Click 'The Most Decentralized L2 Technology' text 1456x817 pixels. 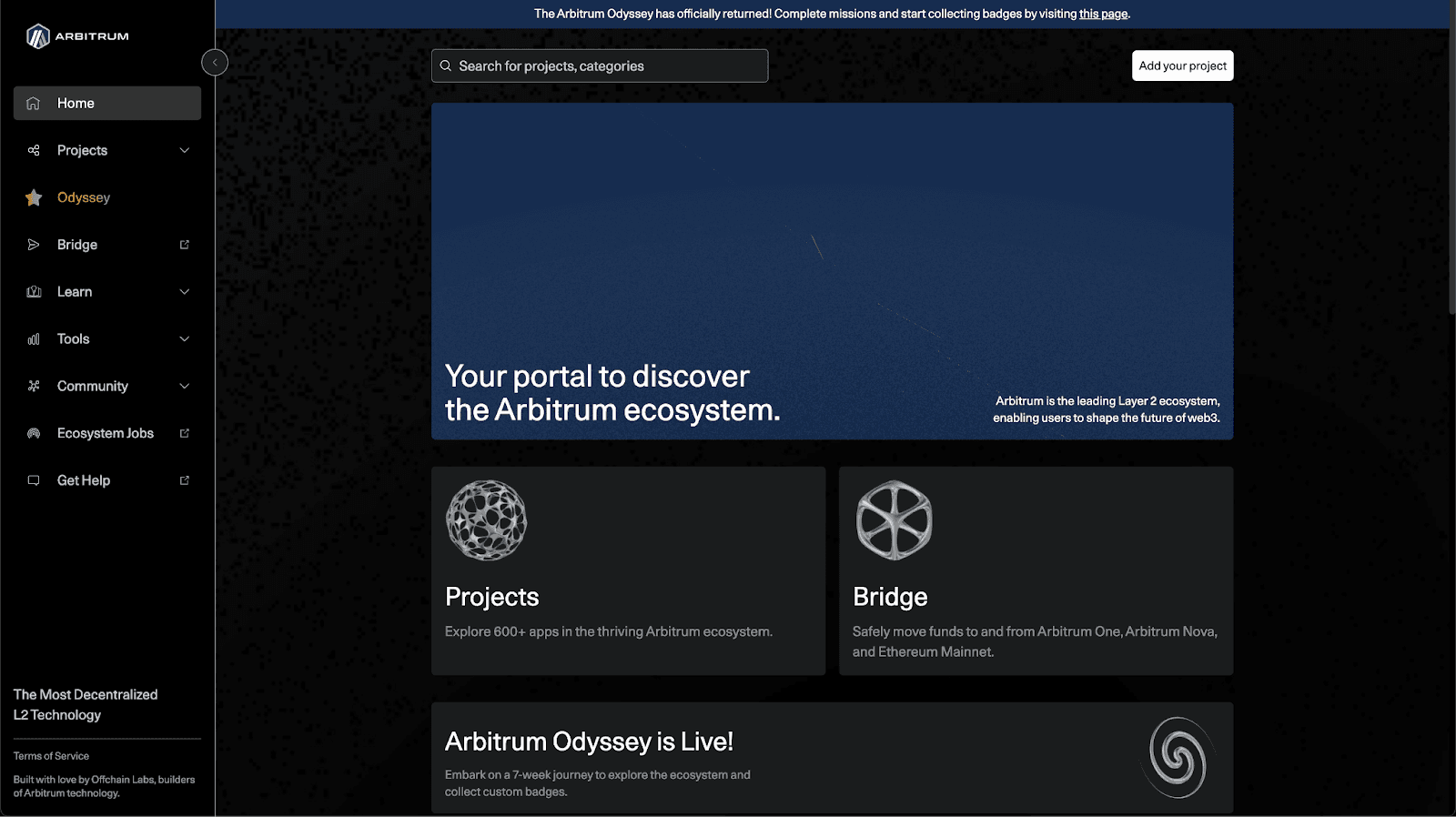(86, 705)
